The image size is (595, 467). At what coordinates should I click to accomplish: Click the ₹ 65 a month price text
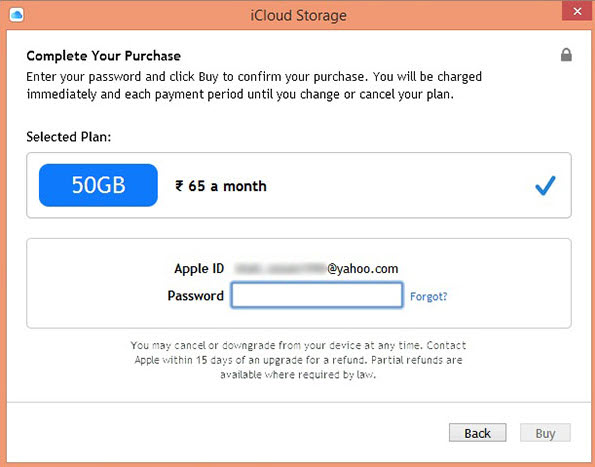pos(220,186)
